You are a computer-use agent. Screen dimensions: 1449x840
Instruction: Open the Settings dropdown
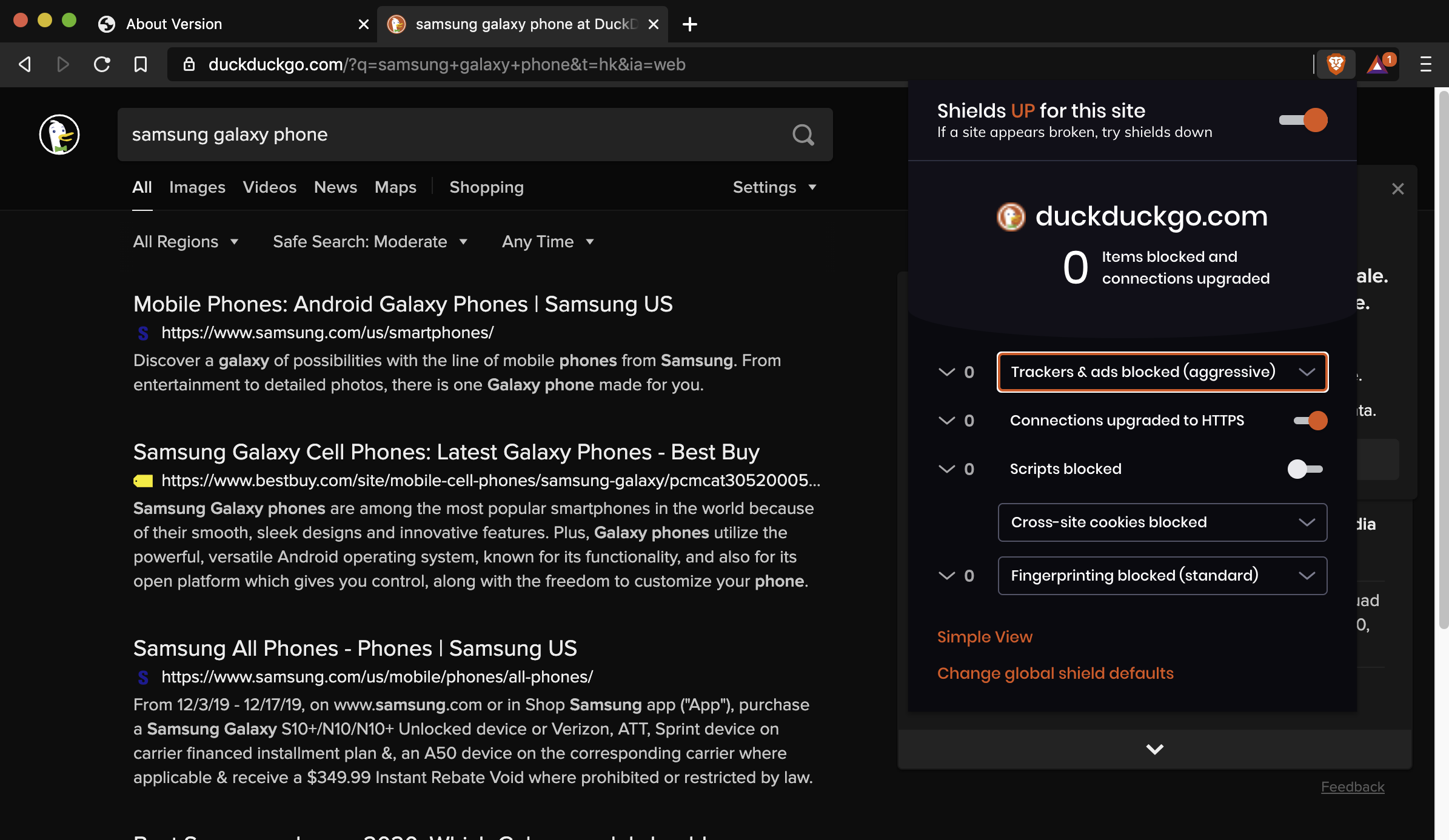(775, 187)
